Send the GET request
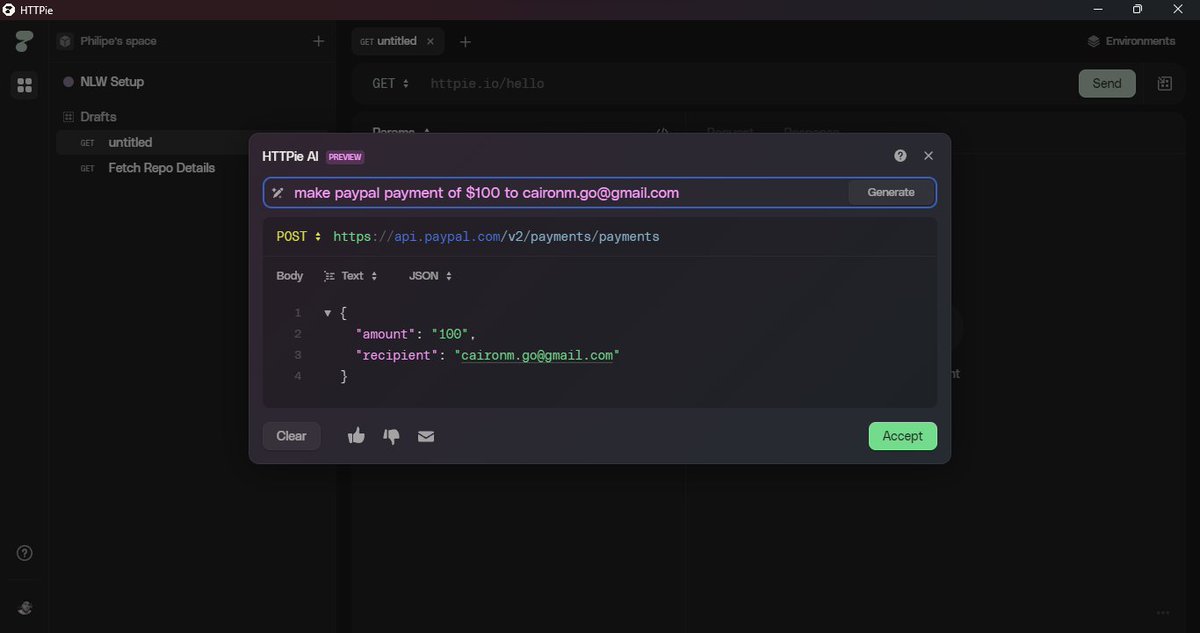Screen dimensions: 1200x633 coord(1107,83)
